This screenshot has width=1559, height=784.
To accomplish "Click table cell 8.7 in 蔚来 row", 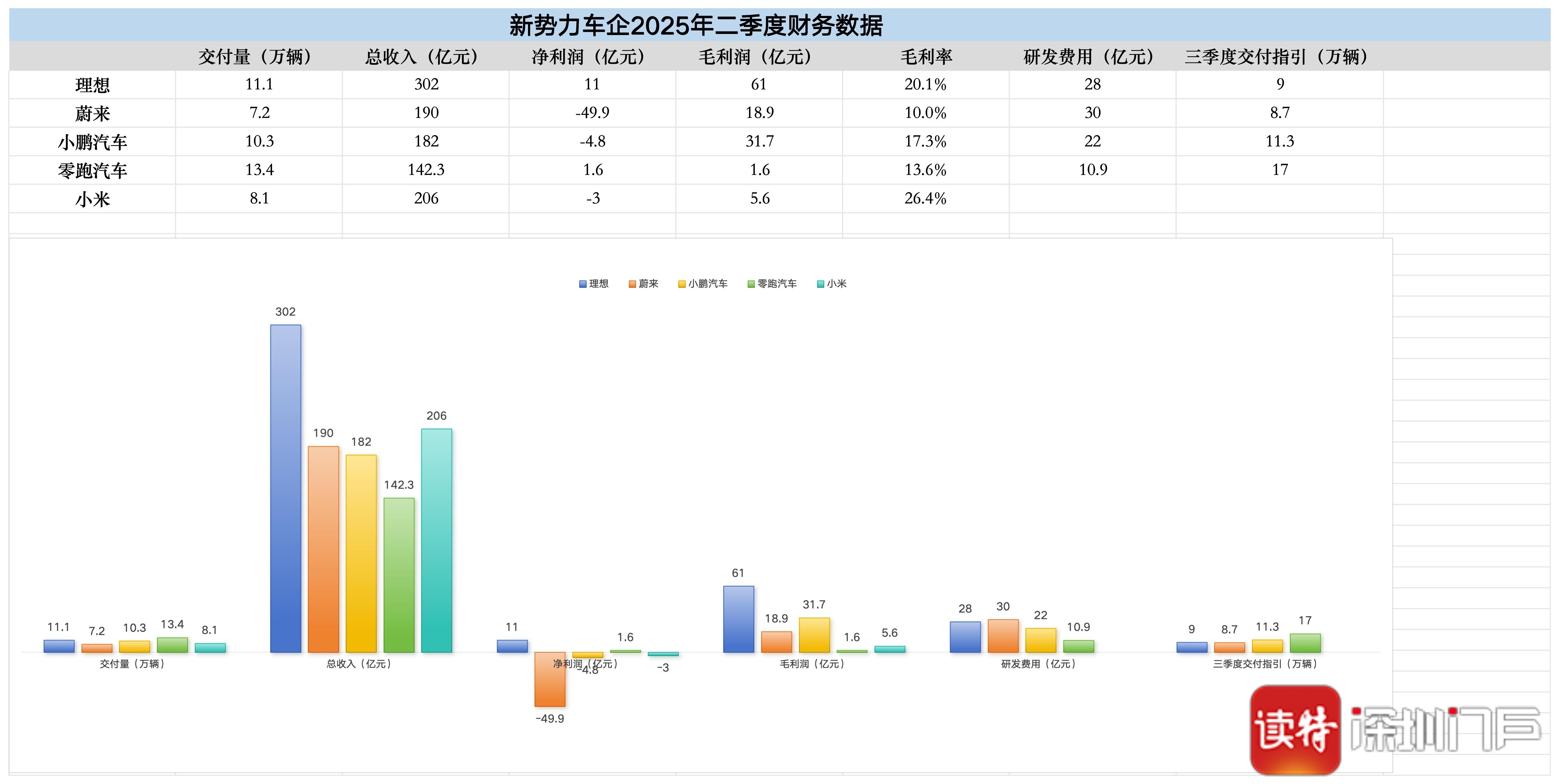I will 1280,113.
